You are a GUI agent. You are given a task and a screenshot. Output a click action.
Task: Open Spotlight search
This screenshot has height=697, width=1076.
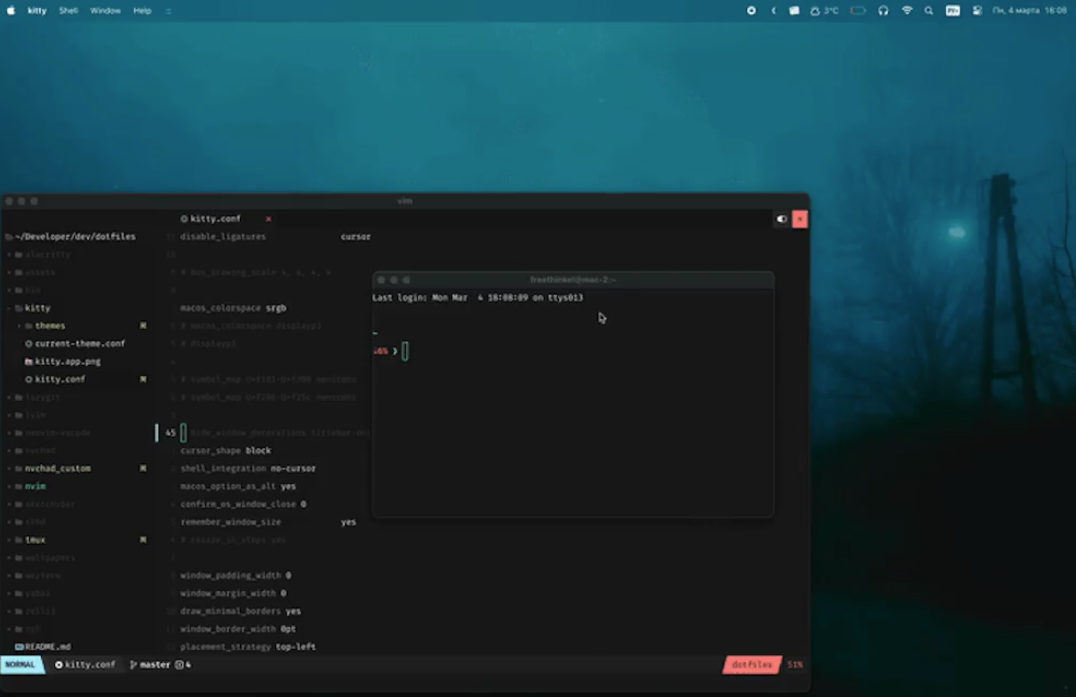coord(928,10)
